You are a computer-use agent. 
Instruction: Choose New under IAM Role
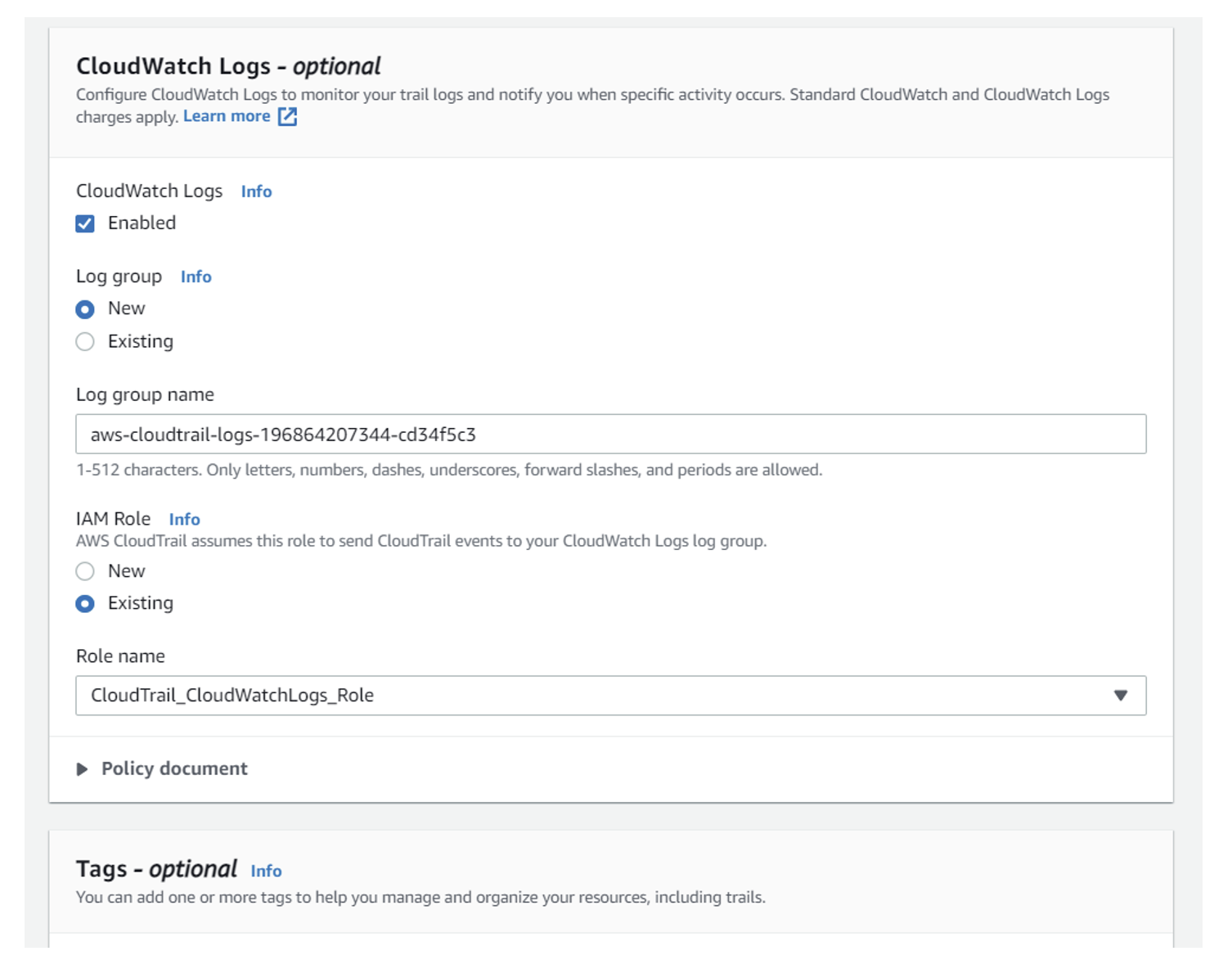(85, 571)
